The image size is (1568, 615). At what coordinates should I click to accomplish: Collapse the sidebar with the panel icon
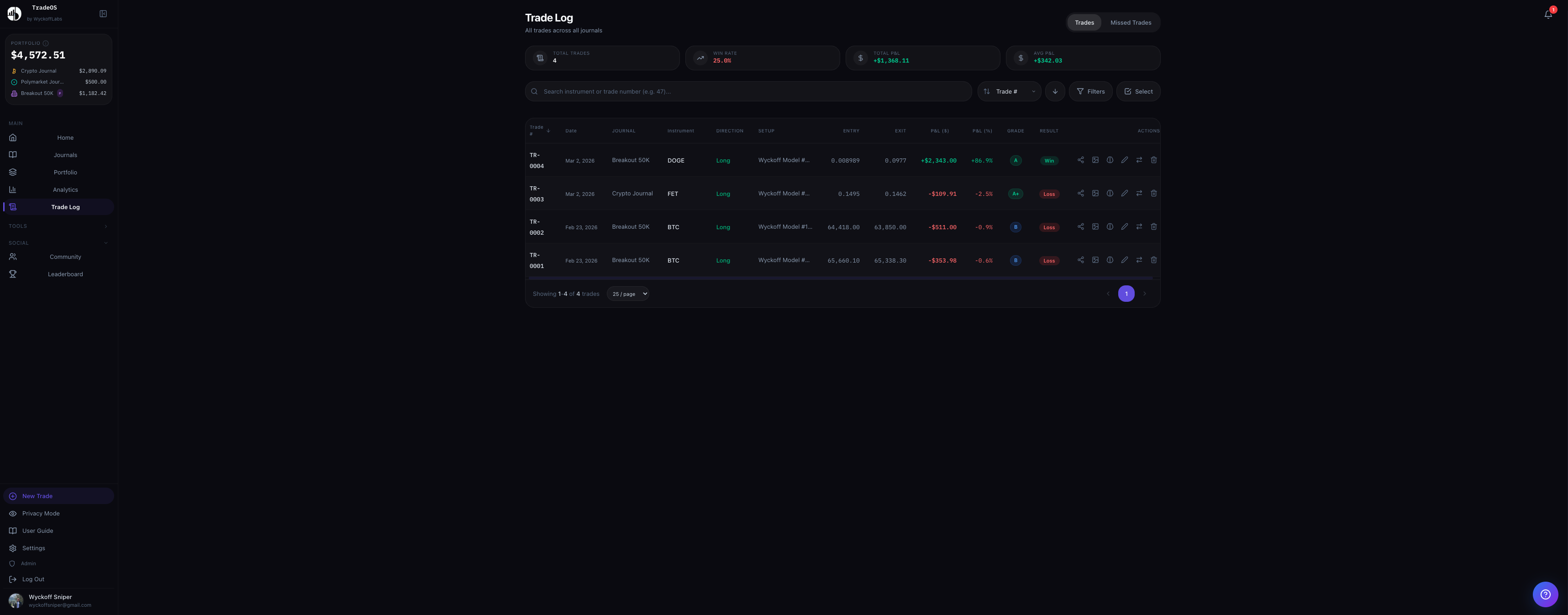103,13
